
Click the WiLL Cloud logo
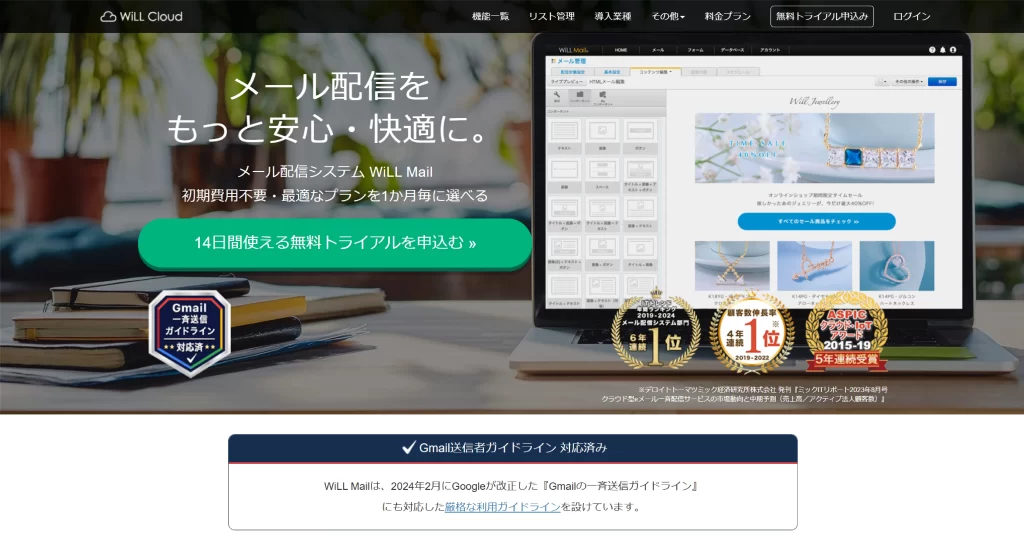141,16
